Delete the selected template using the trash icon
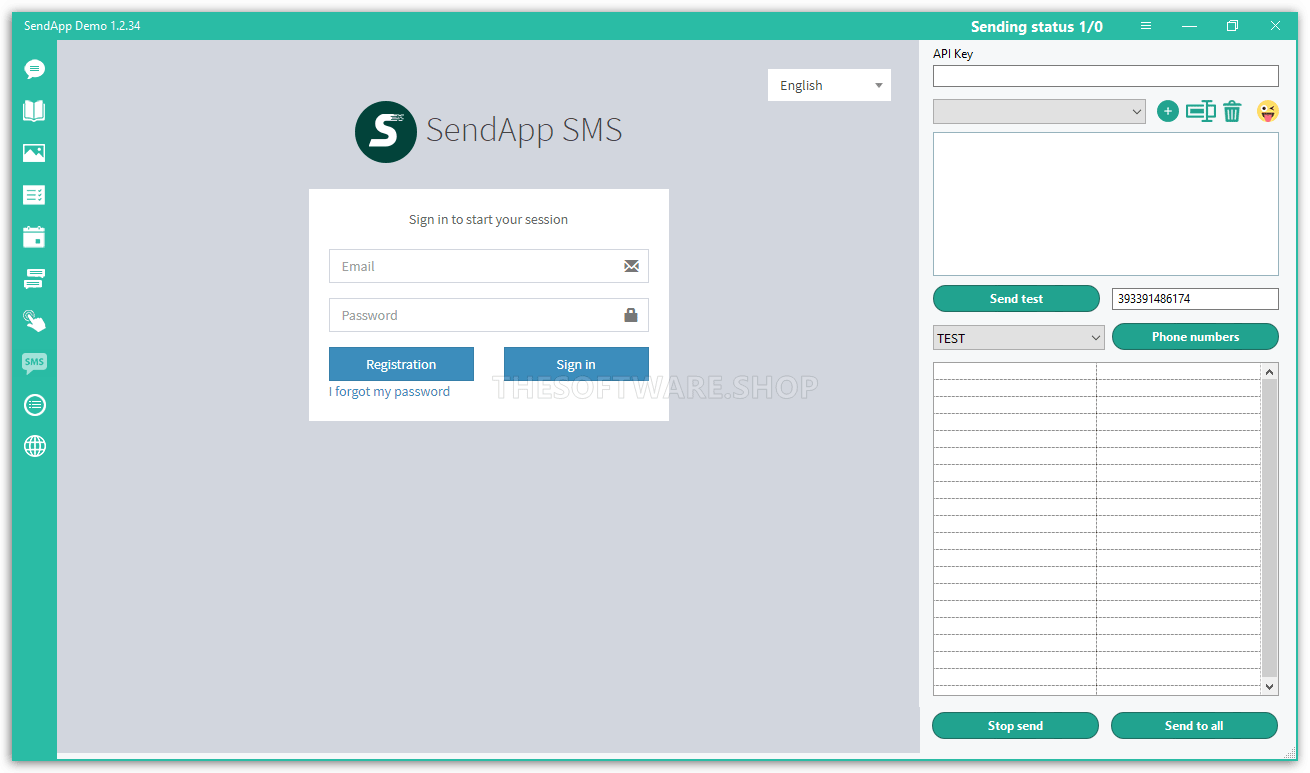1310x773 pixels. pos(1232,111)
